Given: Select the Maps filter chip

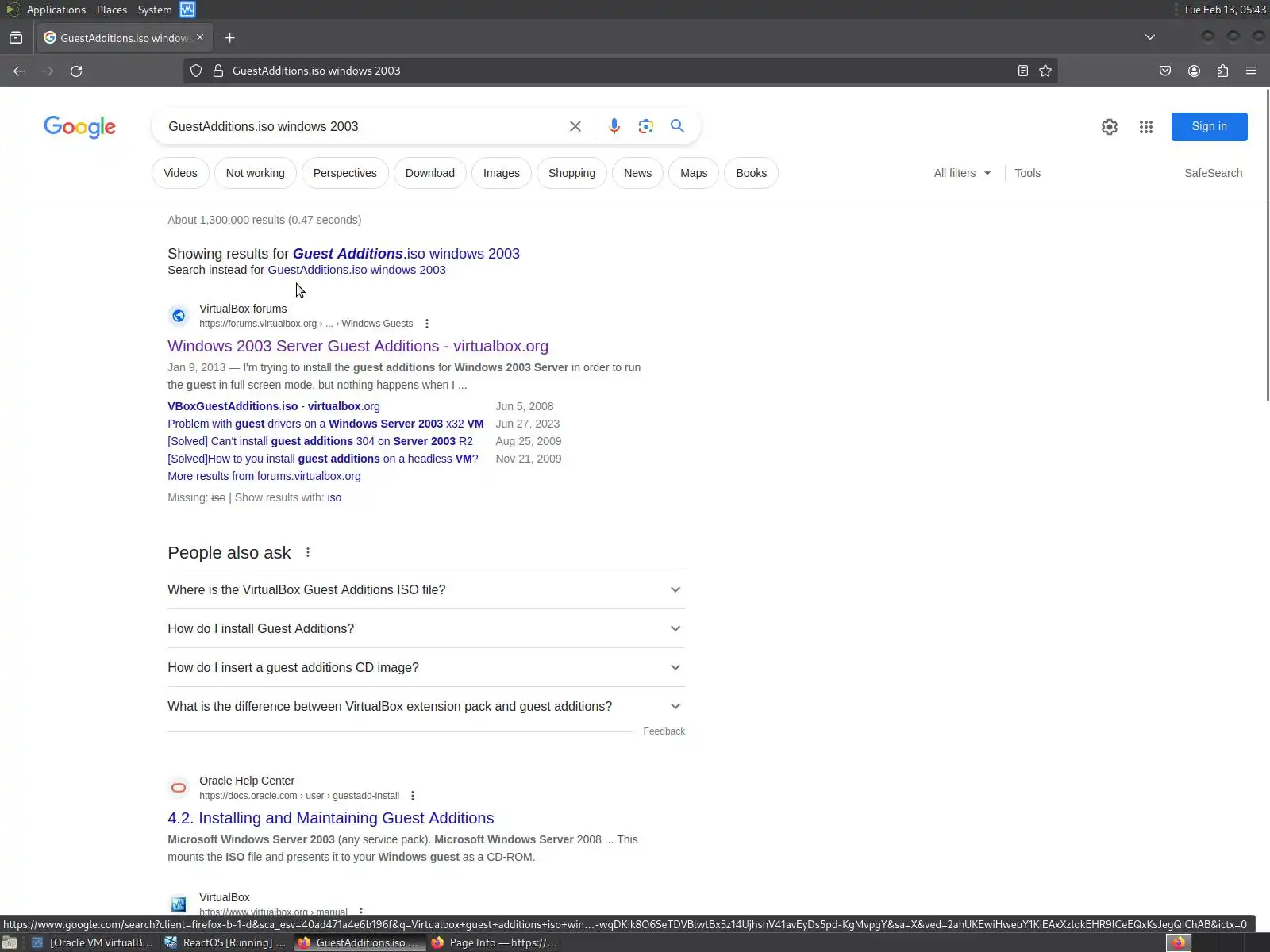Looking at the screenshot, I should [694, 173].
